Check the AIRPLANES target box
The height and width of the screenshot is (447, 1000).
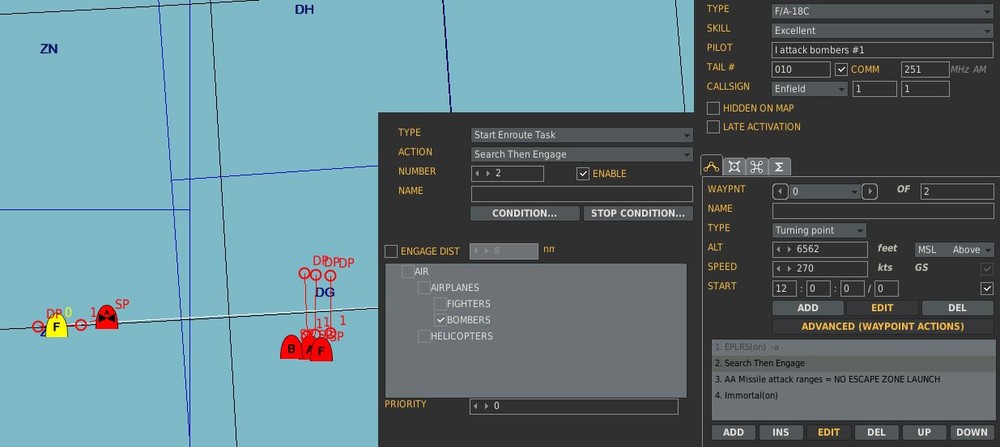(423, 288)
